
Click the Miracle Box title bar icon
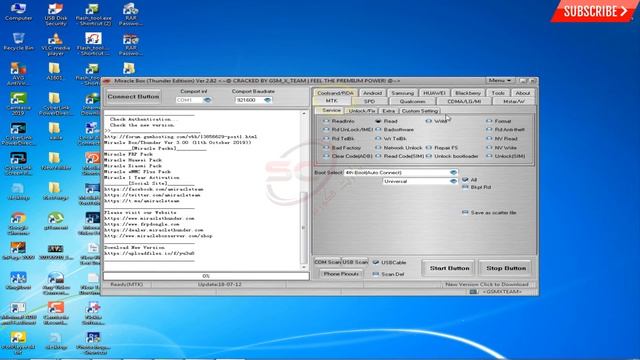click(108, 81)
